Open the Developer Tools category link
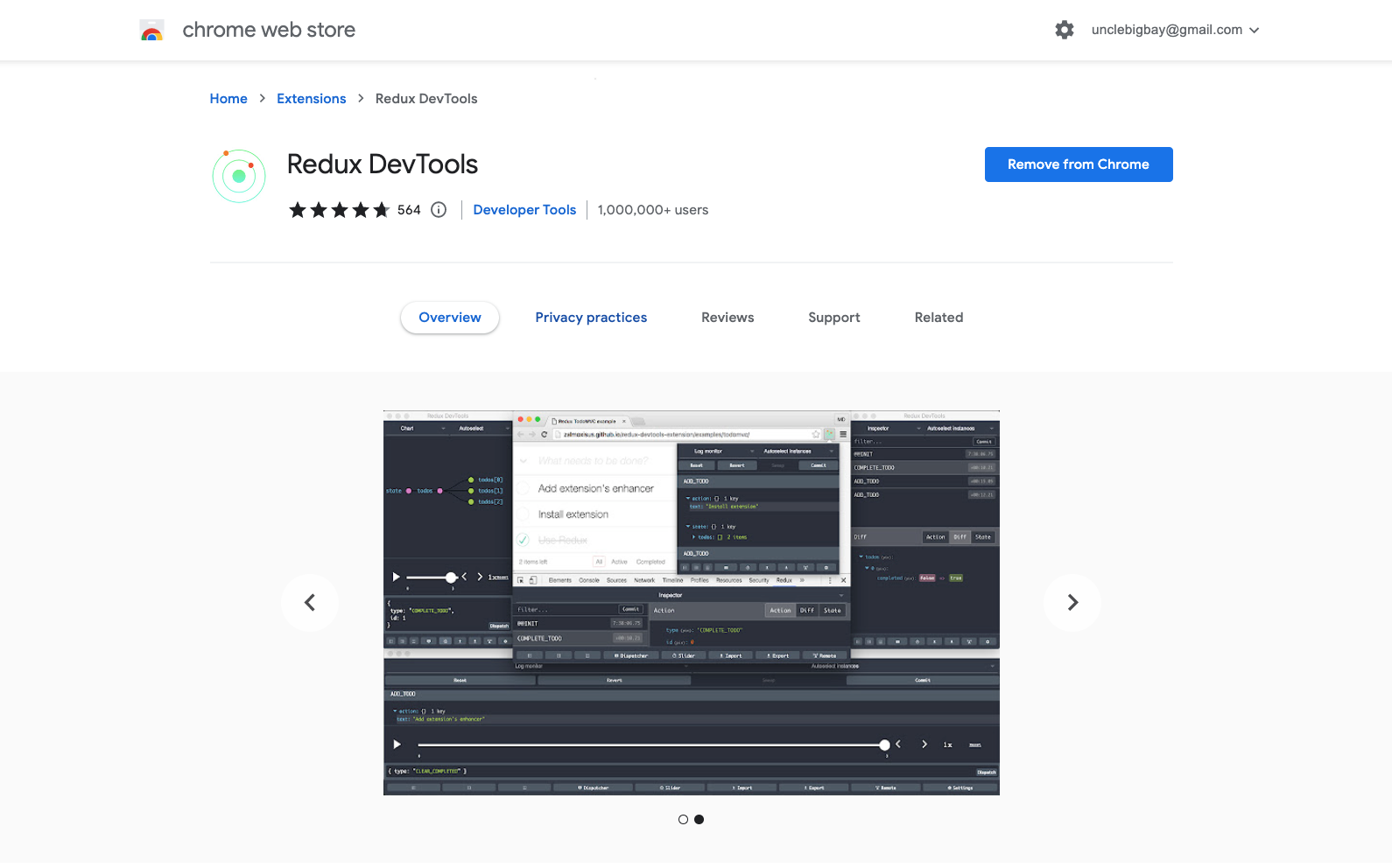The height and width of the screenshot is (868, 1392). point(524,210)
